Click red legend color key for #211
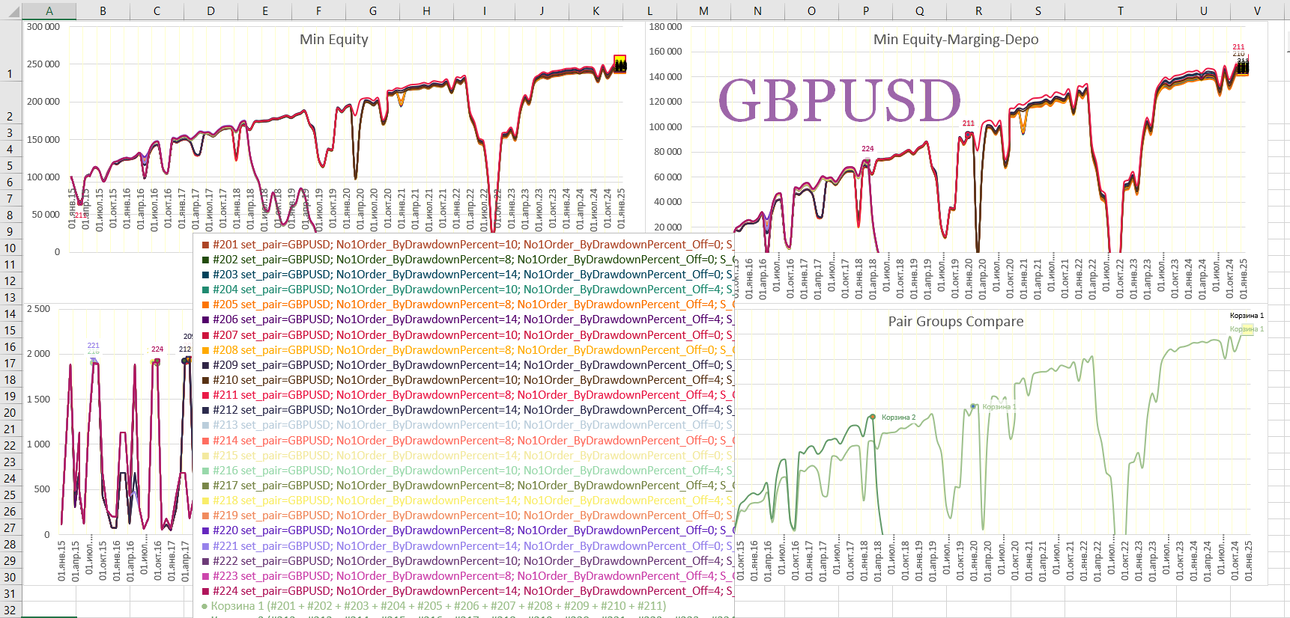The height and width of the screenshot is (618, 1290). click(x=205, y=395)
